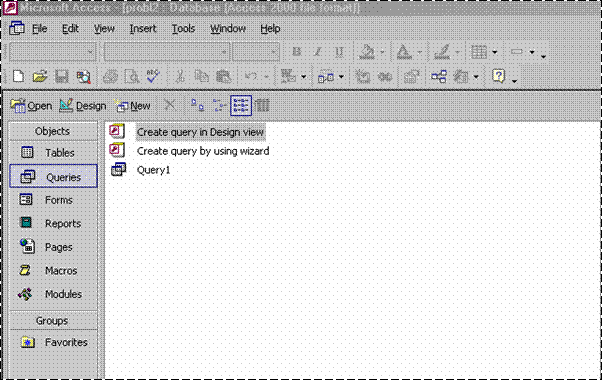Click the Save floppy disk icon

pos(61,76)
